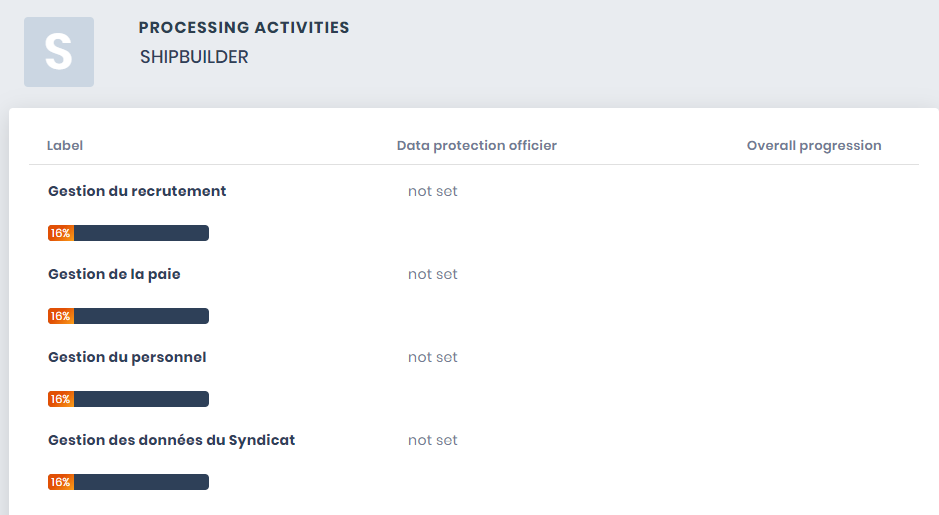Click the Shipbuilder 'S' avatar icon
Image resolution: width=939 pixels, height=515 pixels.
(x=59, y=52)
